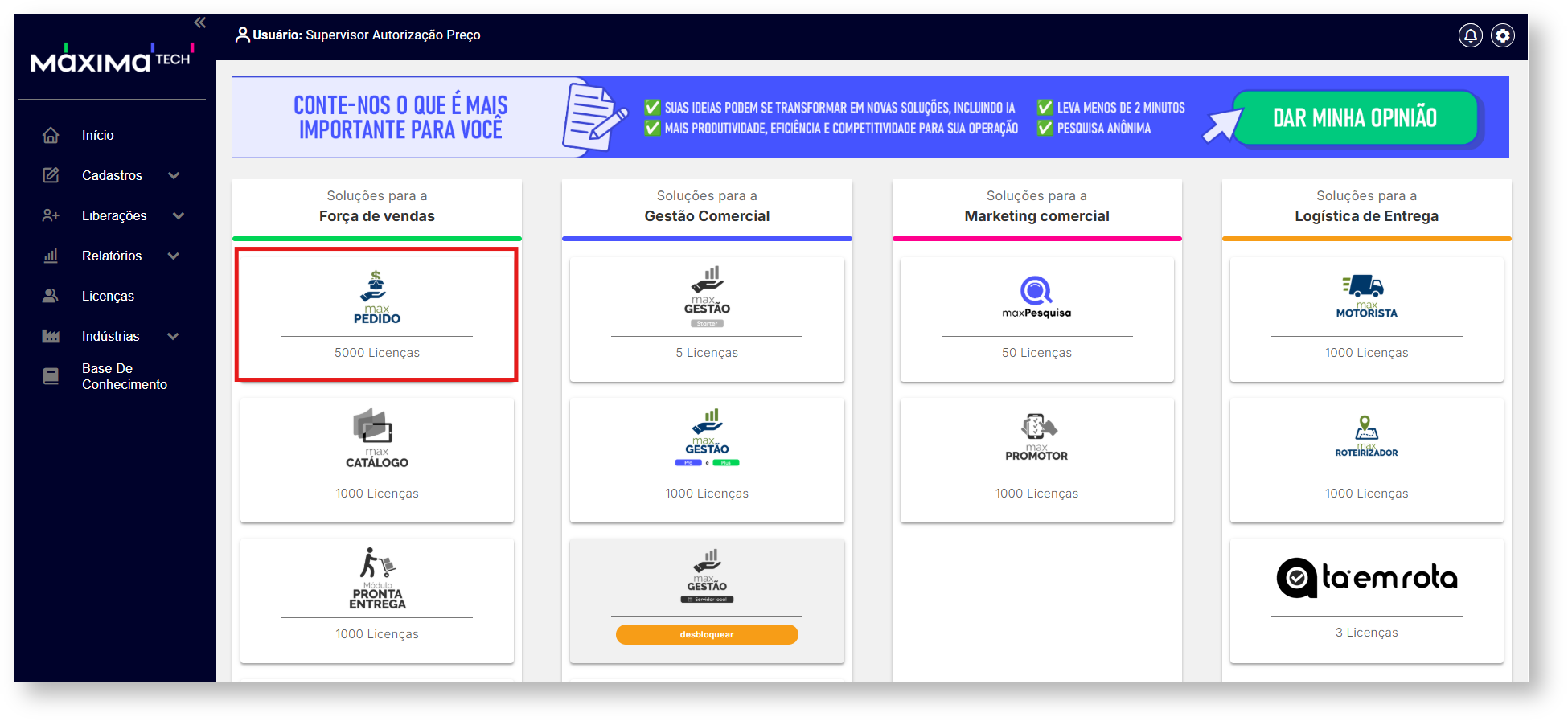Expand the Indústrias menu chevron
This screenshot has width=1568, height=721.
point(173,336)
